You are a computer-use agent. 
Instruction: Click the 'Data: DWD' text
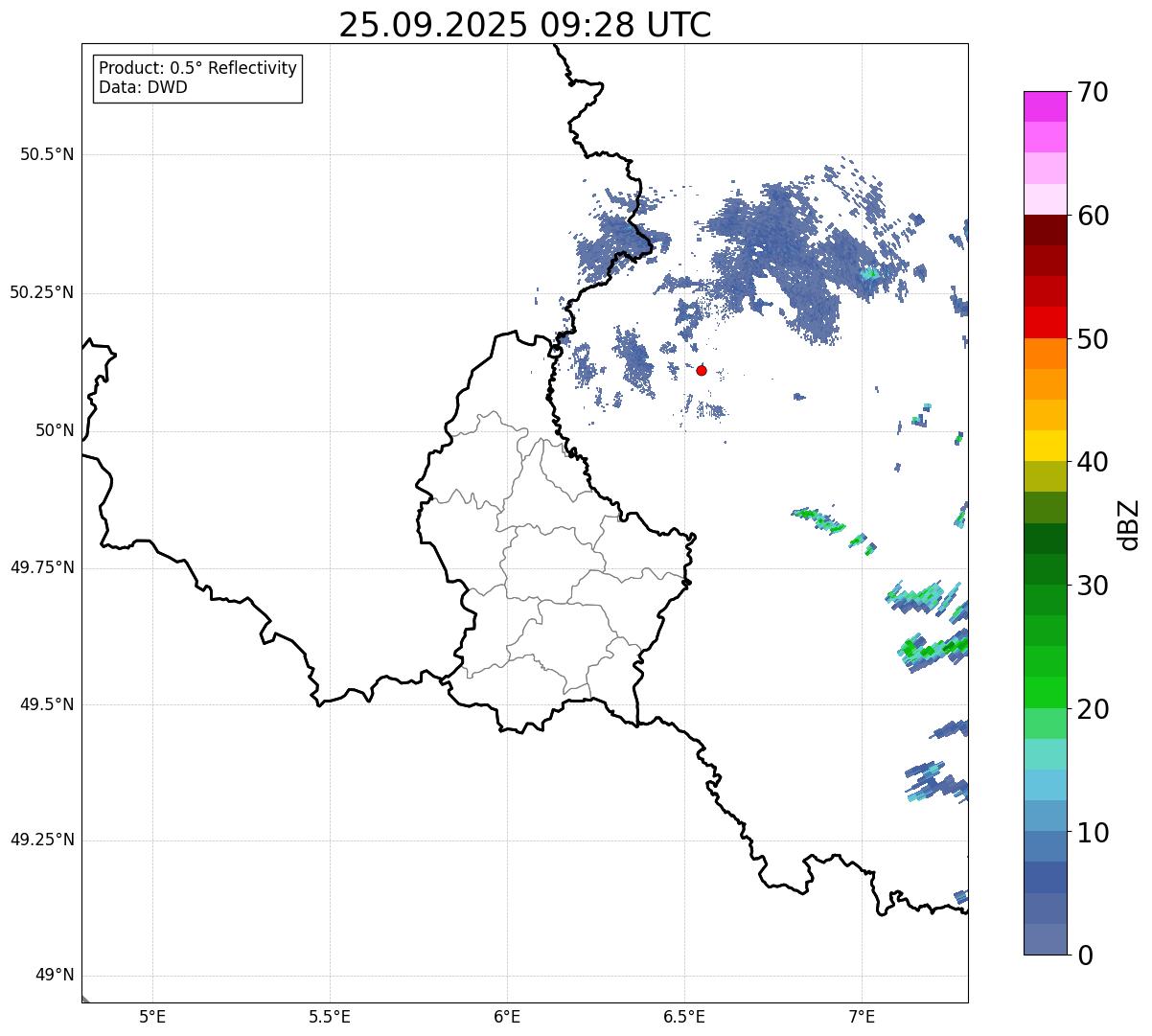pyautogui.click(x=144, y=87)
